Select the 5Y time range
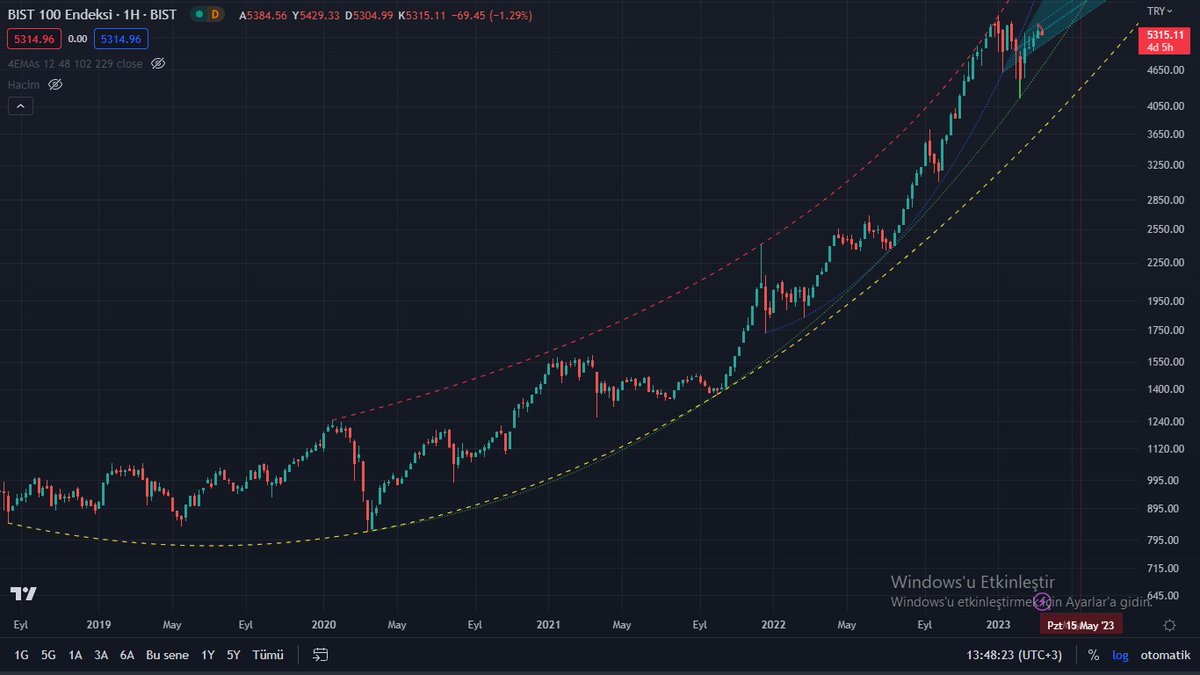 click(233, 655)
